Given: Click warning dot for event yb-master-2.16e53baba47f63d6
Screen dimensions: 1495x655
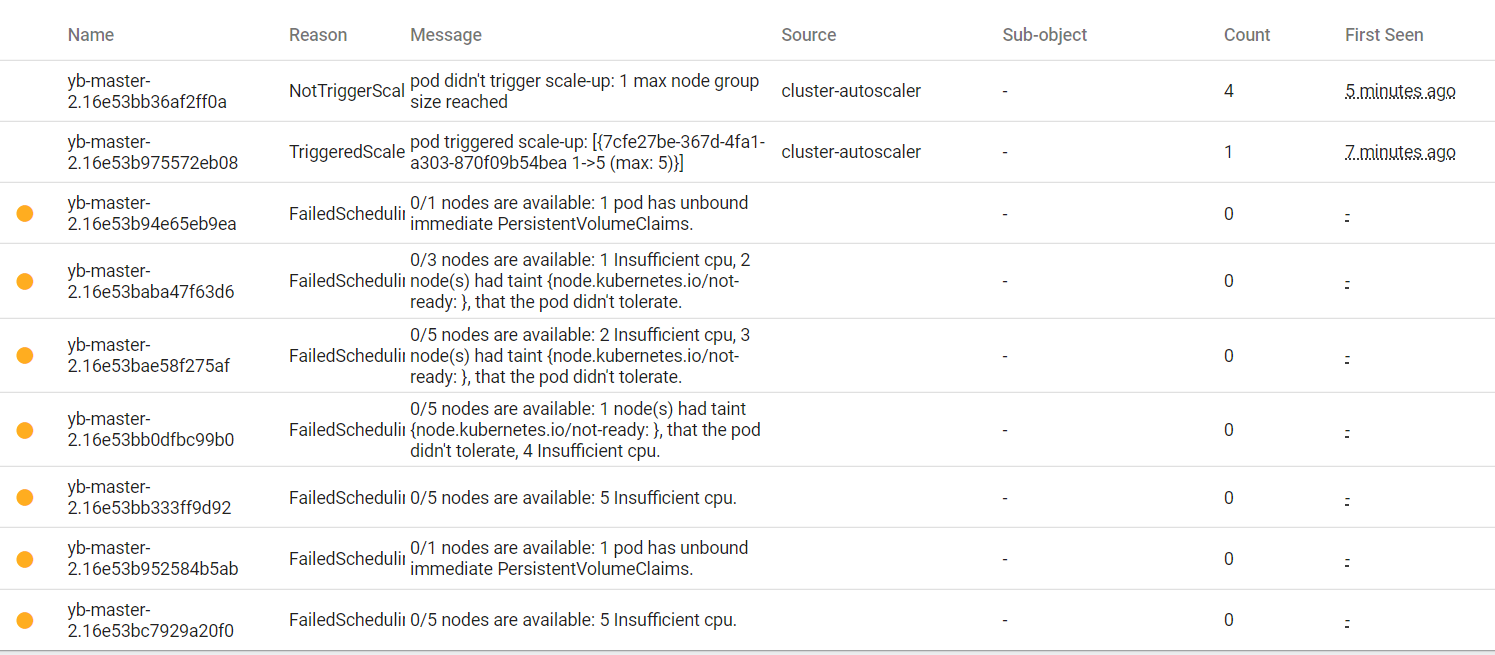Looking at the screenshot, I should tap(25, 281).
